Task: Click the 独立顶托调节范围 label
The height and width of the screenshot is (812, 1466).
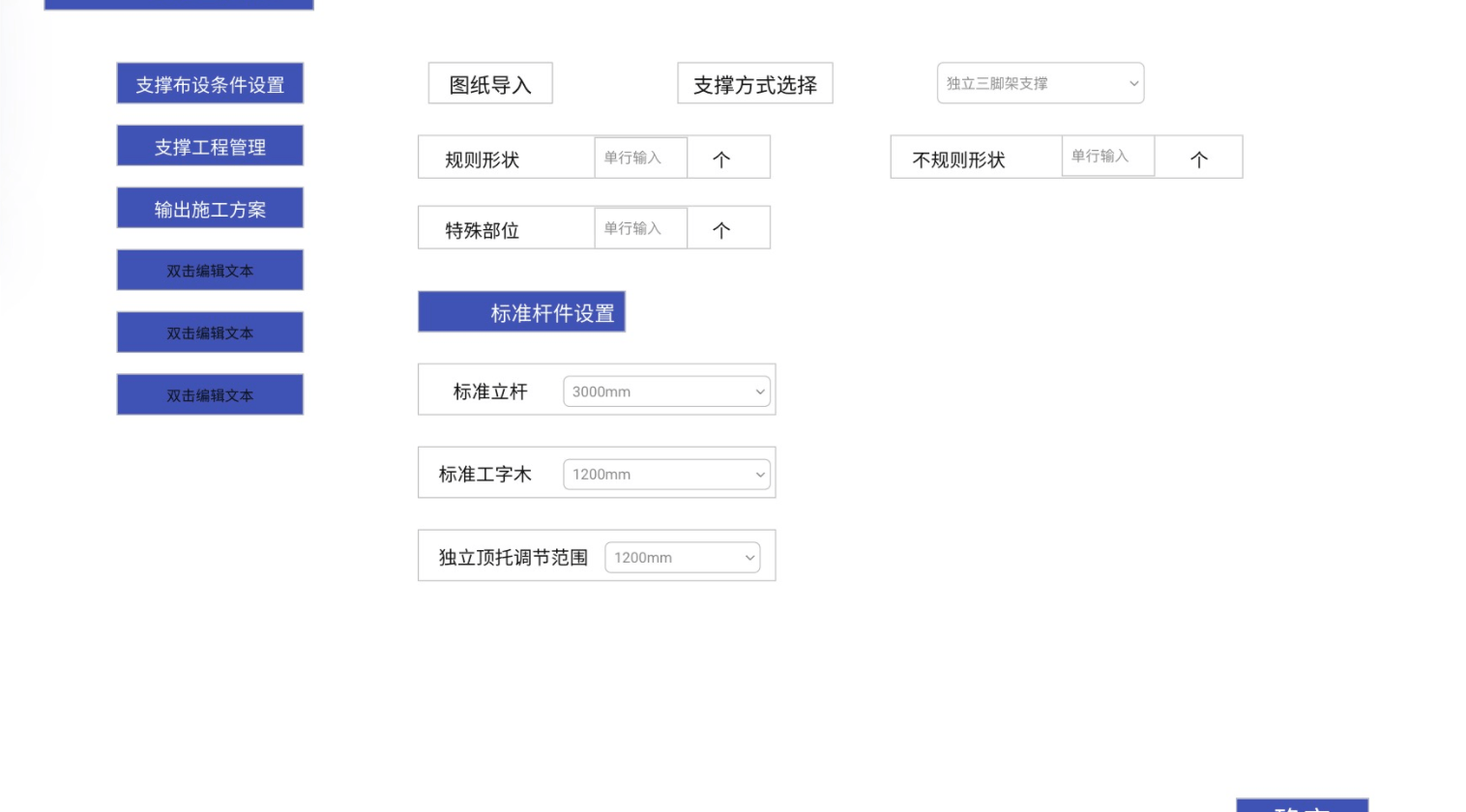Action: (513, 558)
